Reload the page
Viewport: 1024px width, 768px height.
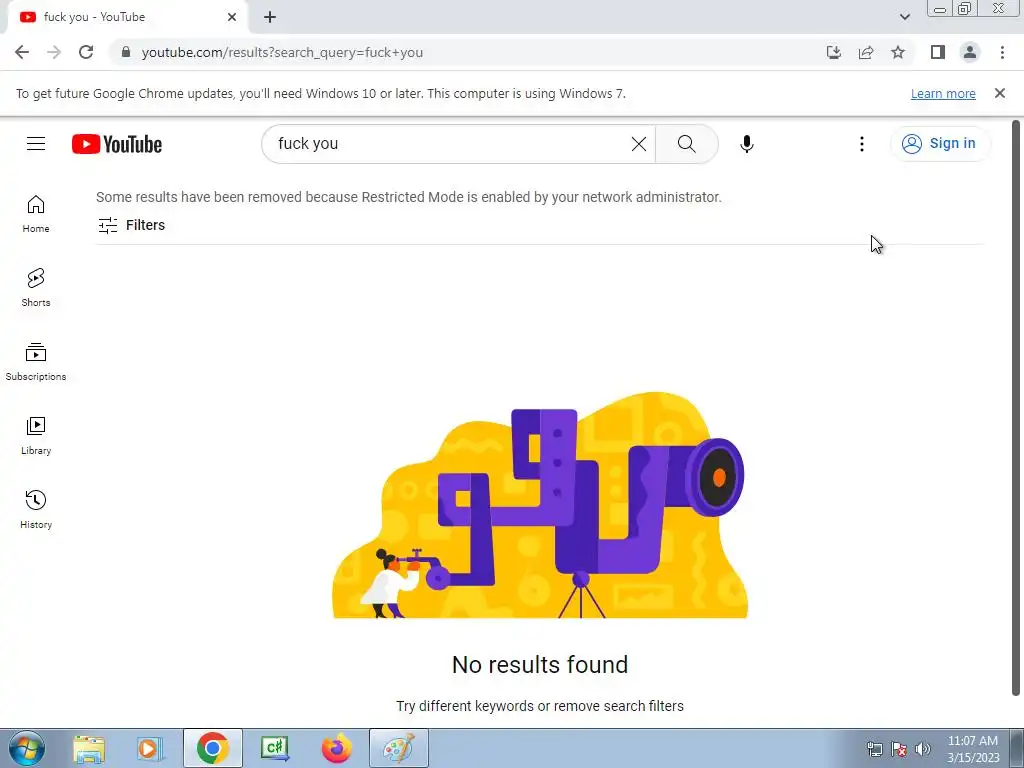86,52
